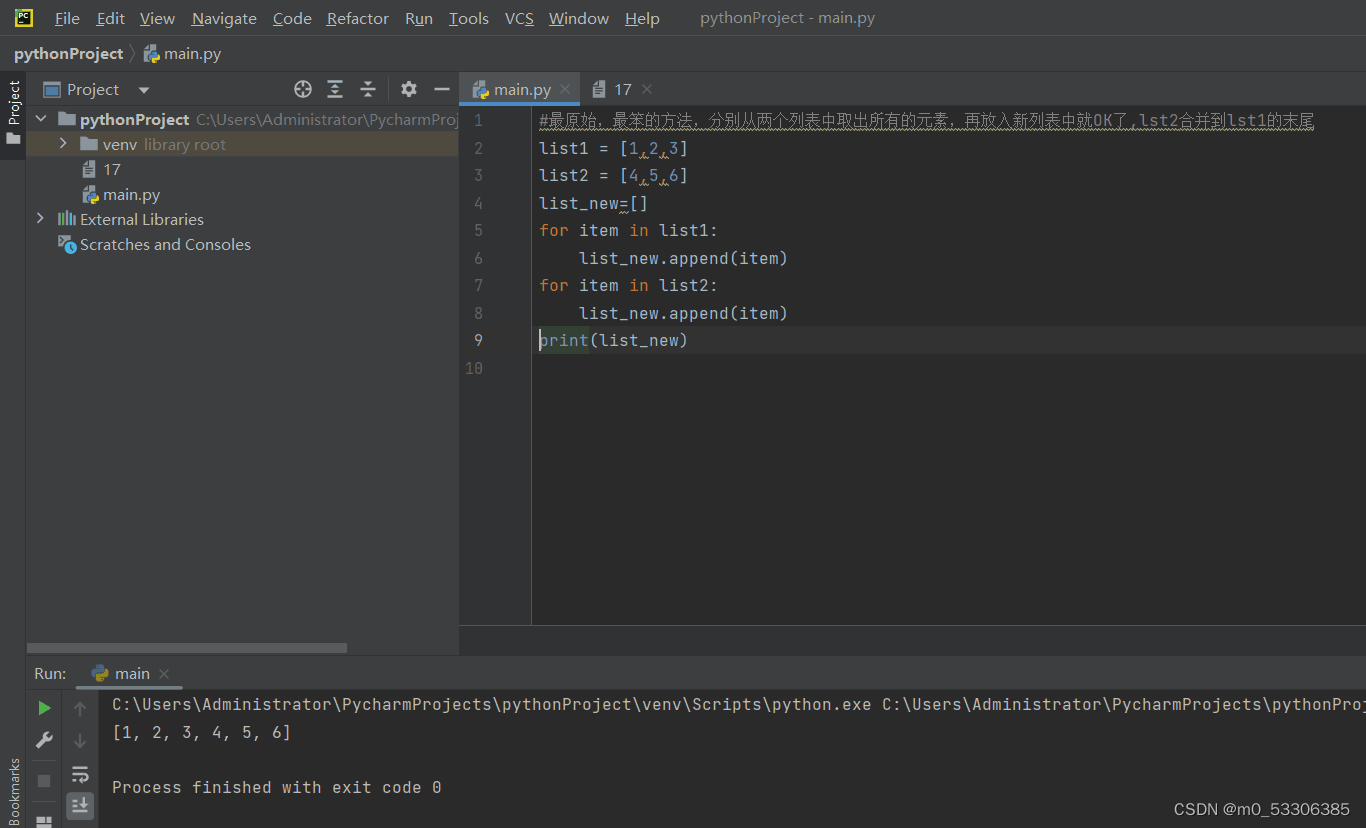Viewport: 1366px width, 828px height.
Task: Click print(list_new) code line
Action: pos(613,340)
